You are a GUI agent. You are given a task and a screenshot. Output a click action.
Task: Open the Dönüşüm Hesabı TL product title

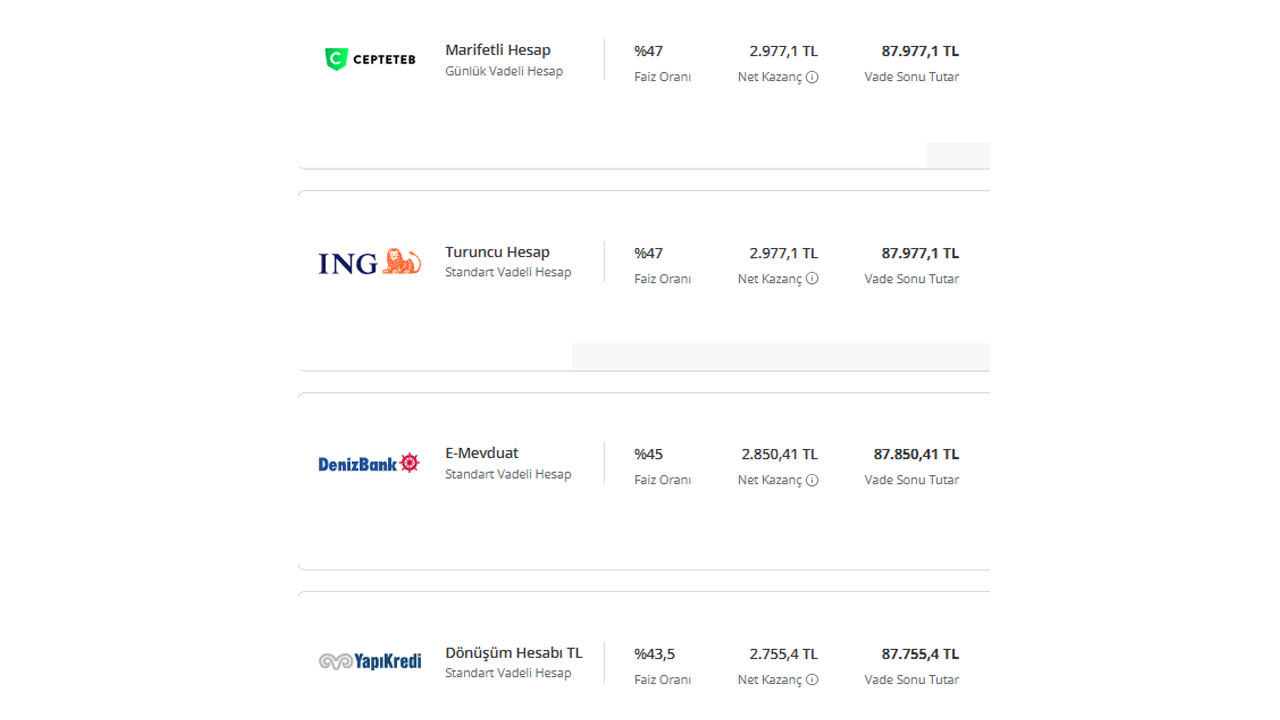coord(514,653)
